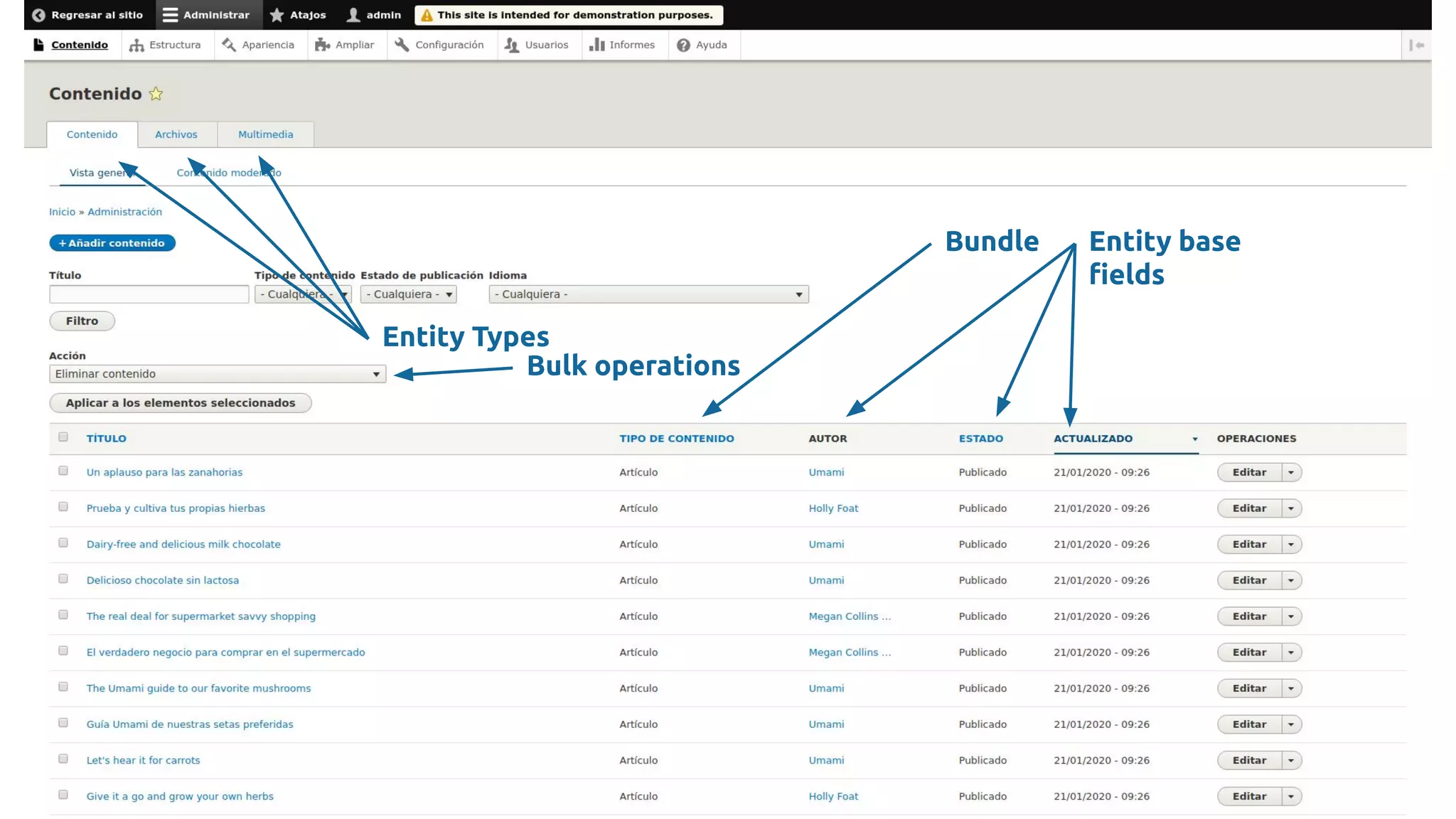
Task: Open the Tipo de contenido filter dropdown
Action: pyautogui.click(x=303, y=294)
